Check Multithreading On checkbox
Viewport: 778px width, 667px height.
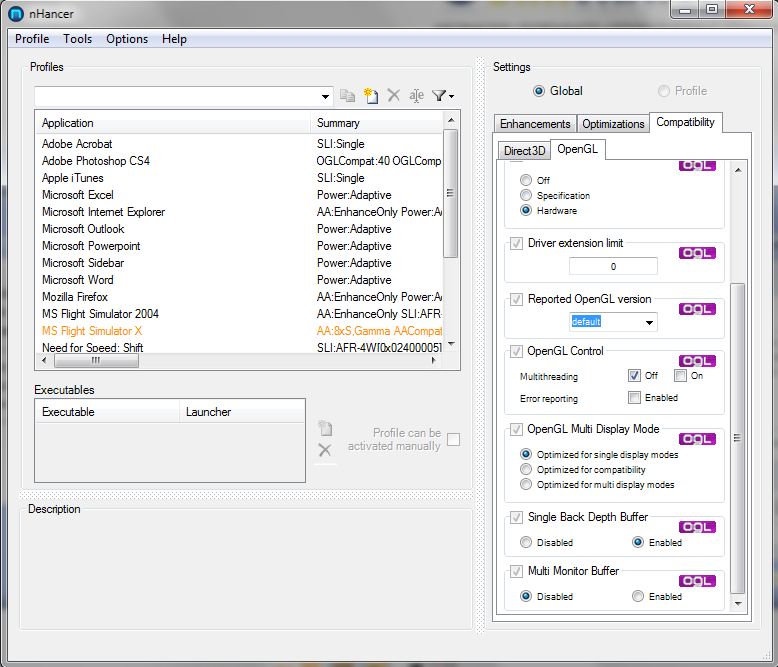(680, 376)
